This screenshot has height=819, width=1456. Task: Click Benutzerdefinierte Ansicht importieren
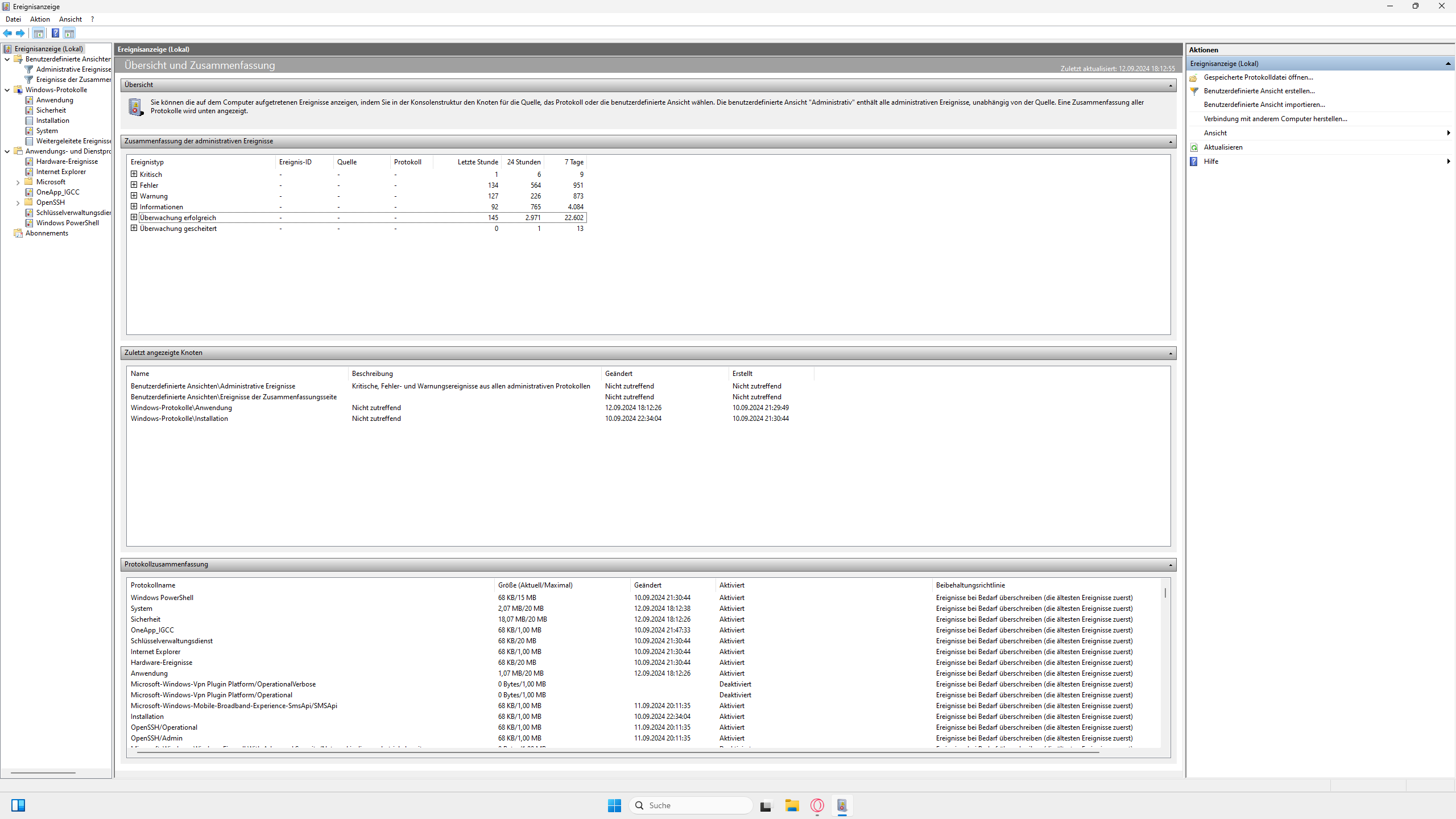tap(1264, 105)
